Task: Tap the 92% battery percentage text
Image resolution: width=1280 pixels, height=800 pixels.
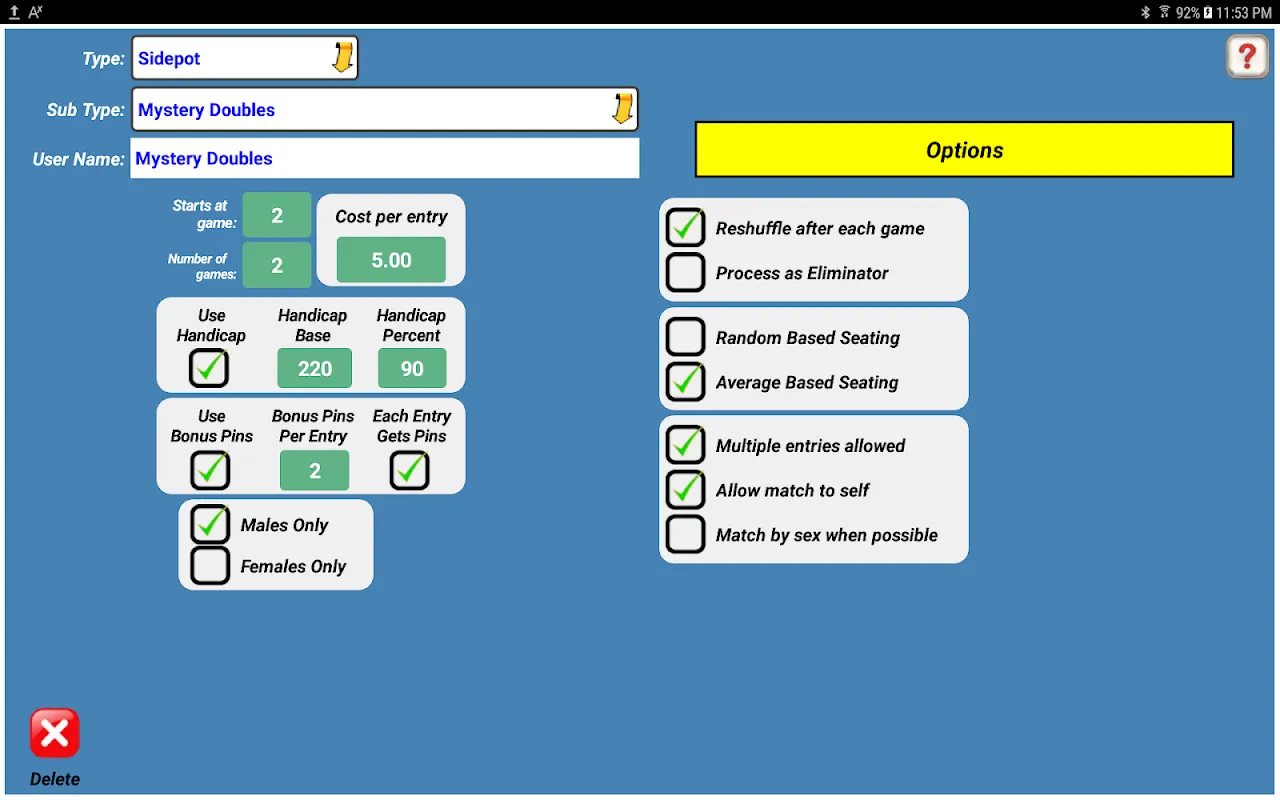Action: point(1187,13)
